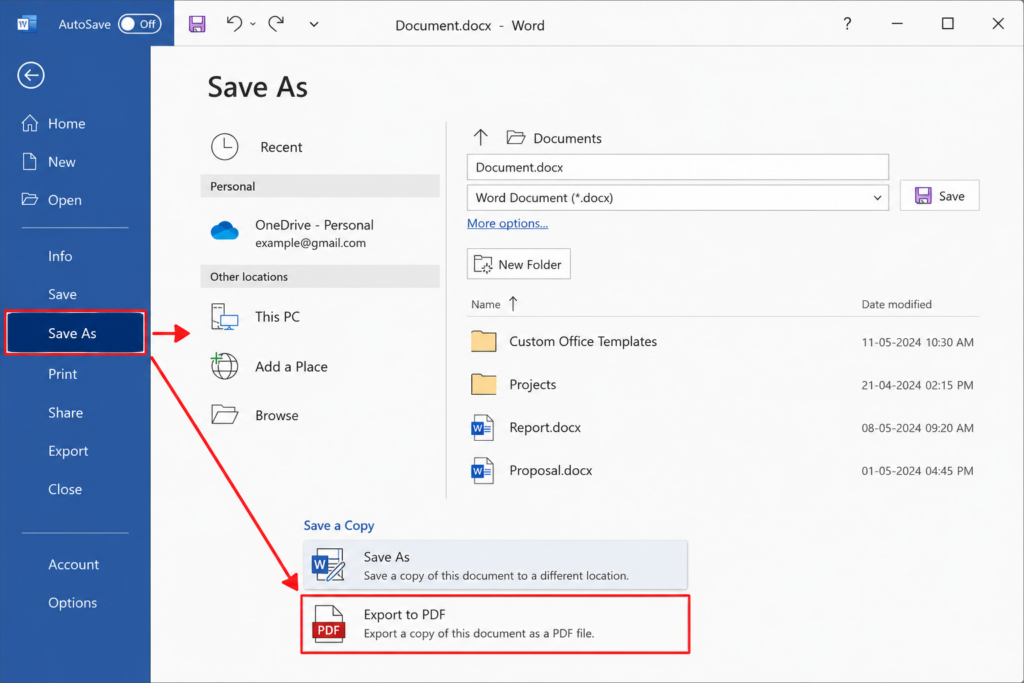Click the 01-05-2024 04:45 PM date
The width and height of the screenshot is (1024, 683).
pyautogui.click(x=917, y=471)
